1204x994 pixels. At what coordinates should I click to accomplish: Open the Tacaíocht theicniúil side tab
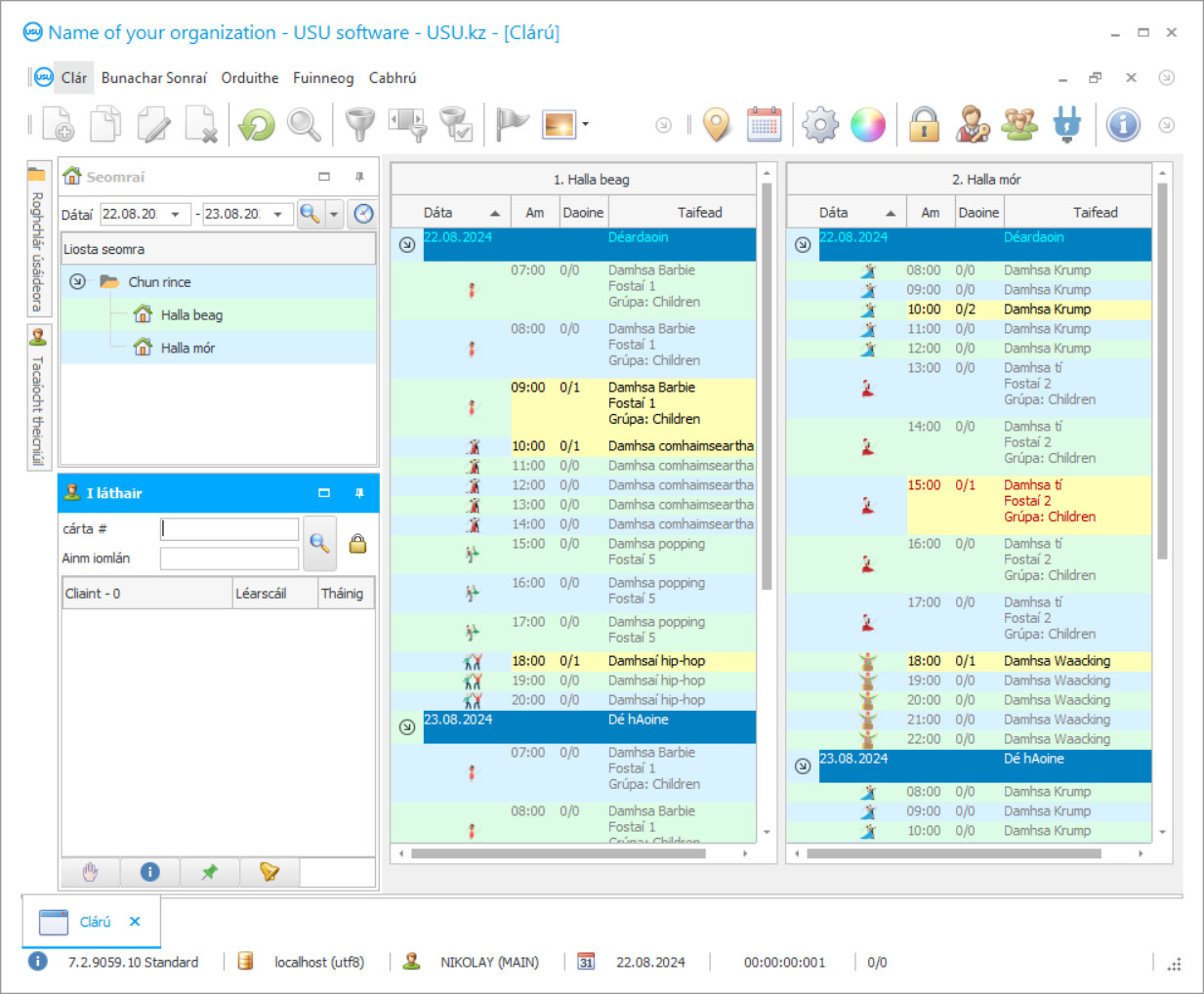click(38, 397)
